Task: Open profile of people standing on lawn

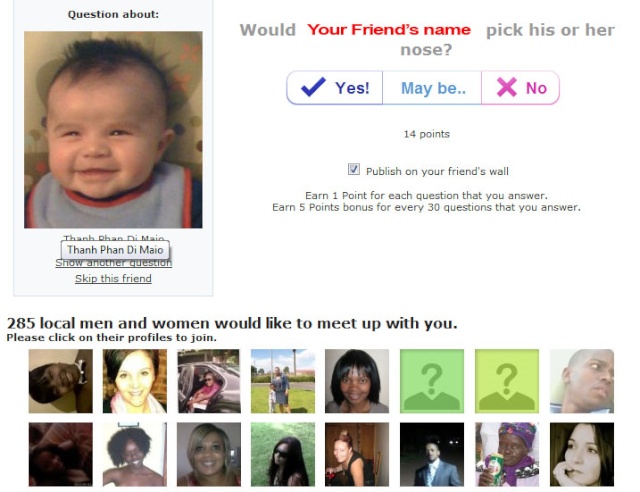Action: tap(283, 381)
